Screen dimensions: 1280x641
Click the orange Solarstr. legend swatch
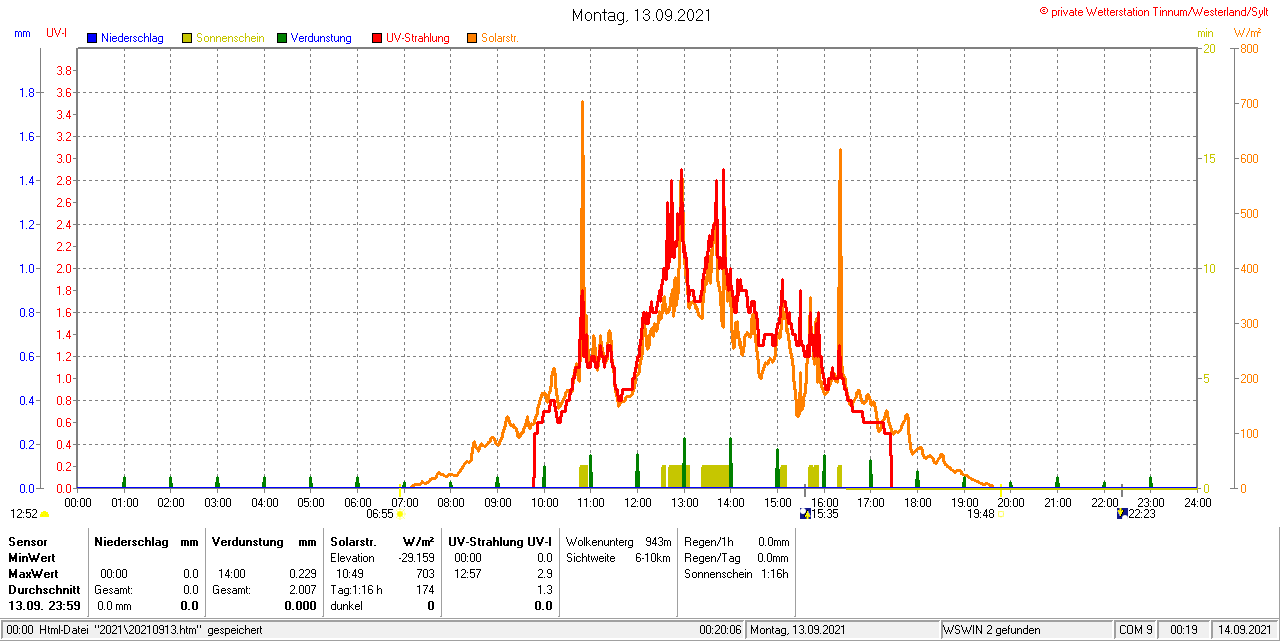pyautogui.click(x=472, y=38)
